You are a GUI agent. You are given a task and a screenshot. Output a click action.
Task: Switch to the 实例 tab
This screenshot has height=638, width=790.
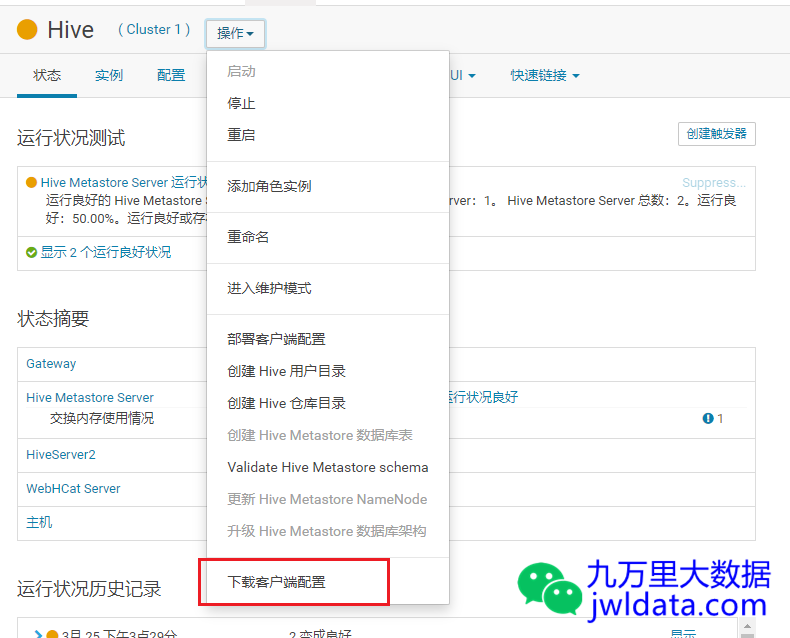pyautogui.click(x=109, y=76)
